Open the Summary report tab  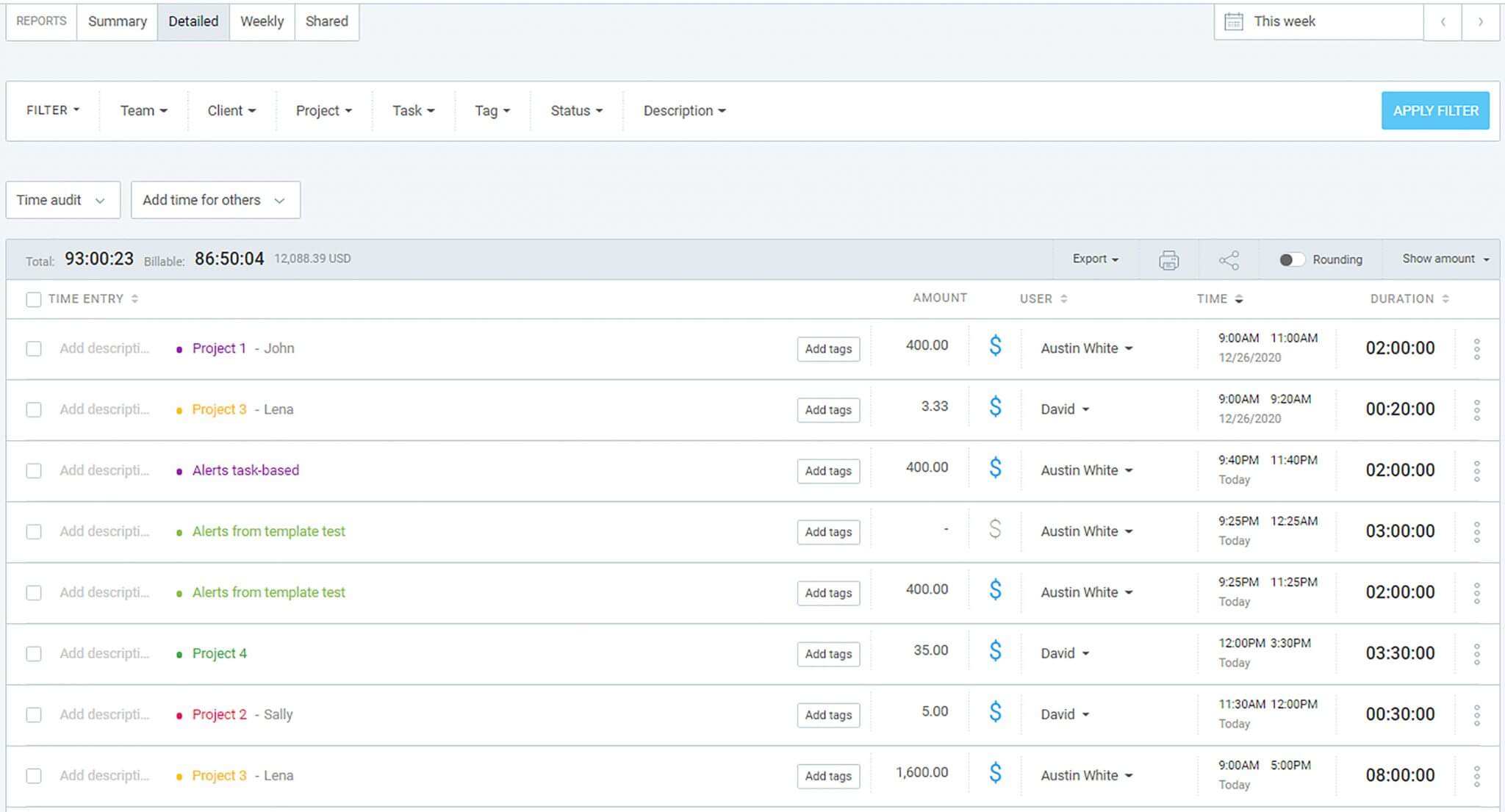pyautogui.click(x=116, y=21)
